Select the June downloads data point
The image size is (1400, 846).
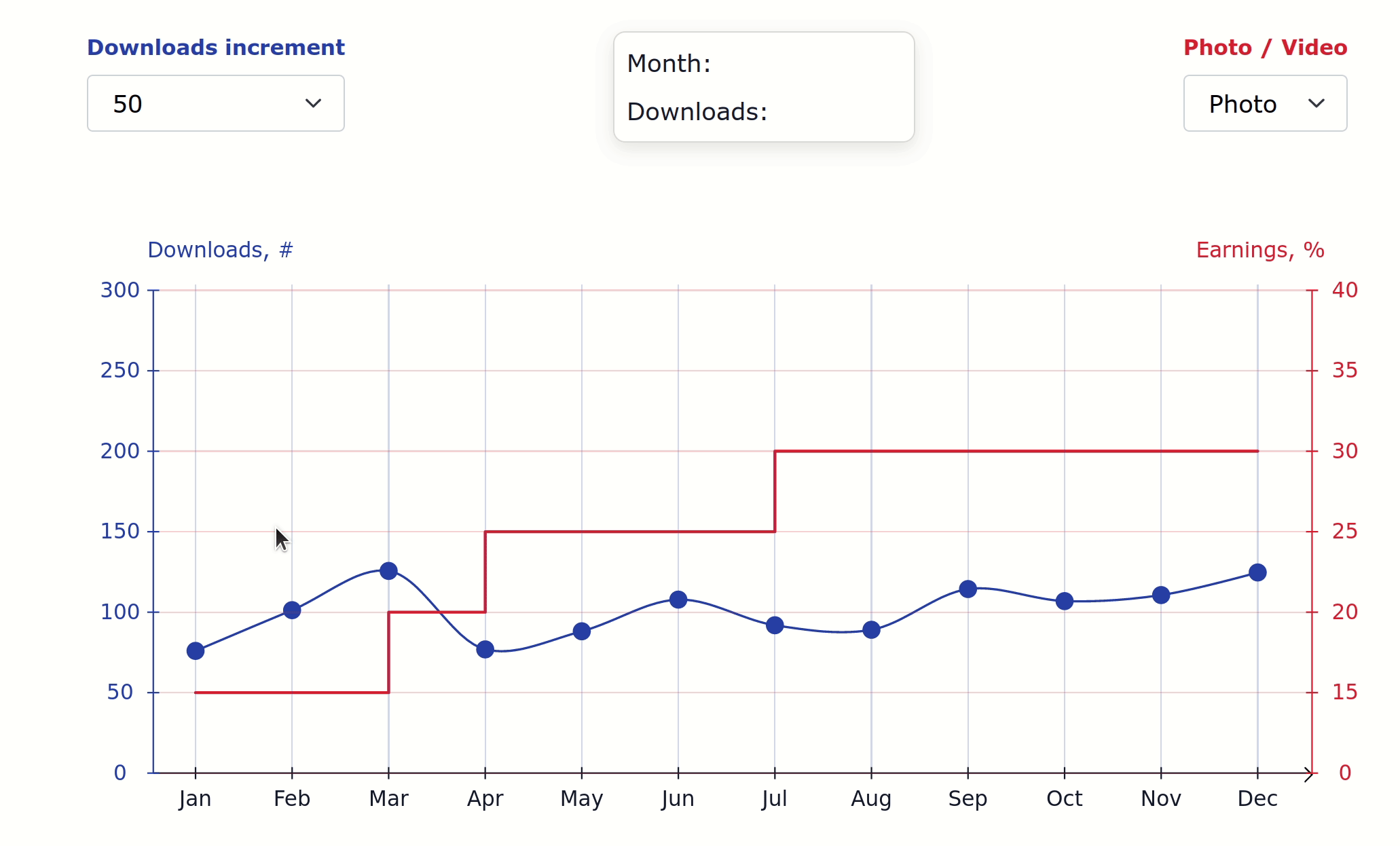[x=678, y=600]
